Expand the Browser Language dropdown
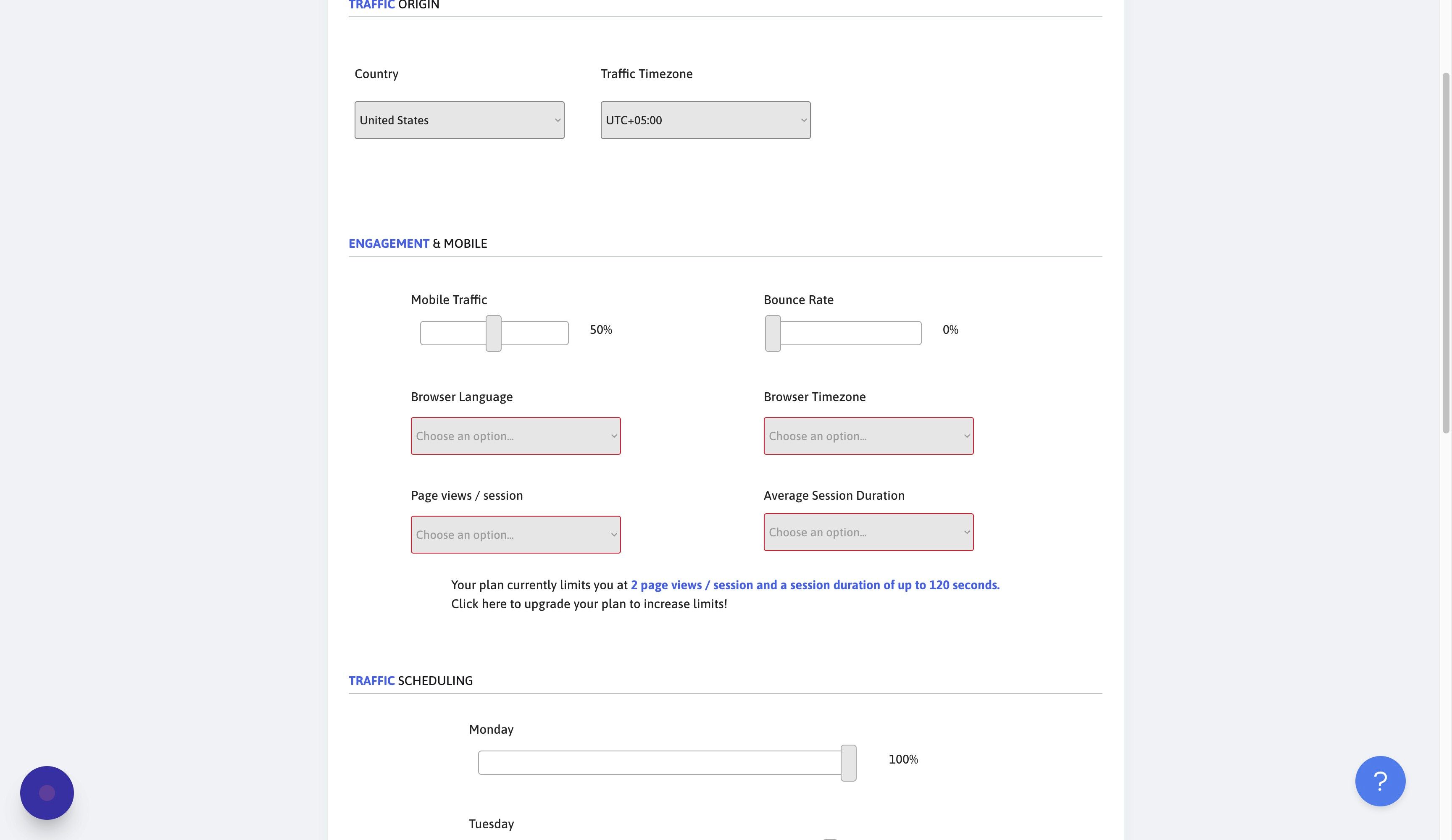 tap(516, 436)
